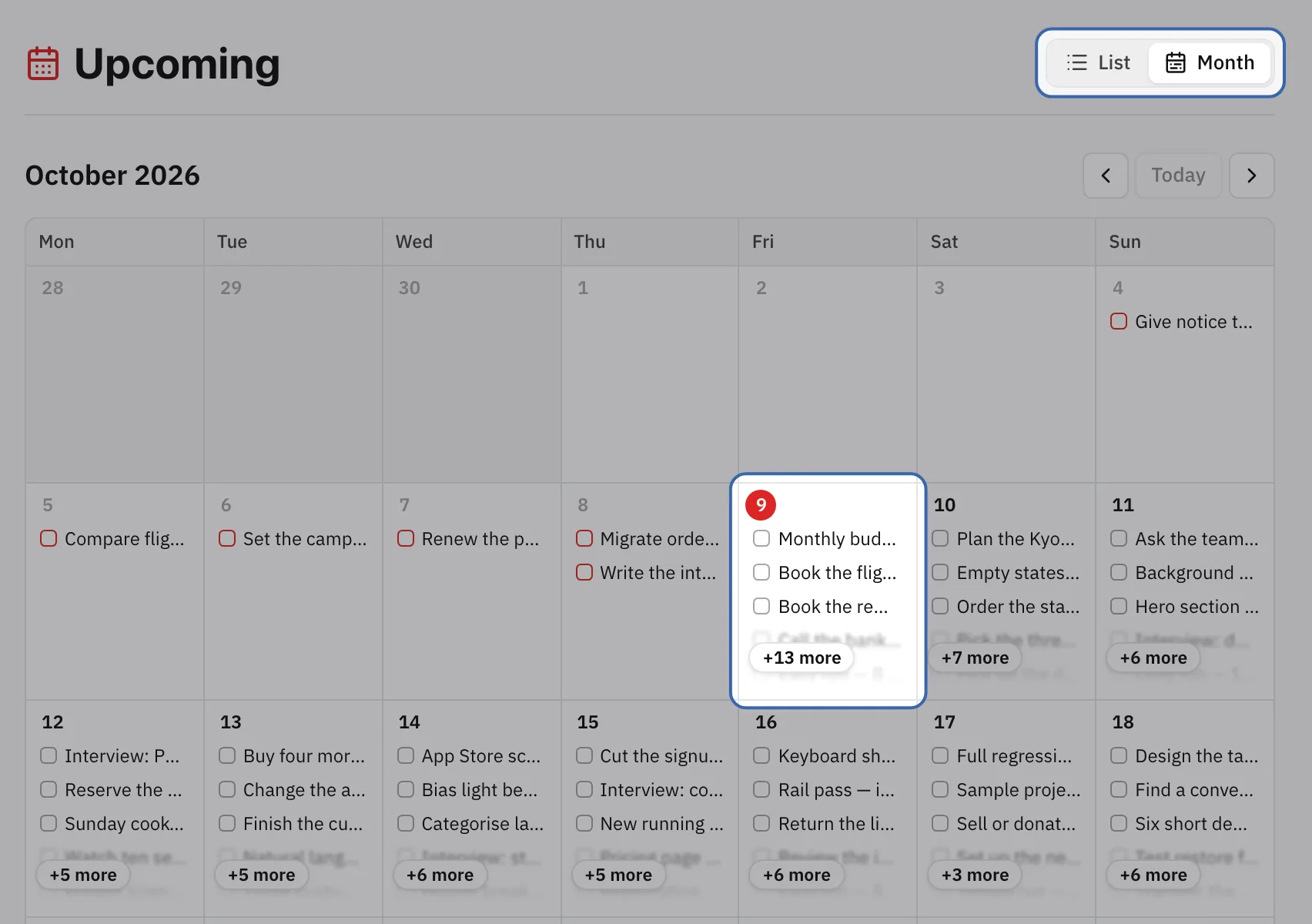This screenshot has width=1312, height=924.
Task: Expand '+7 more' on October 10
Action: [x=975, y=658]
